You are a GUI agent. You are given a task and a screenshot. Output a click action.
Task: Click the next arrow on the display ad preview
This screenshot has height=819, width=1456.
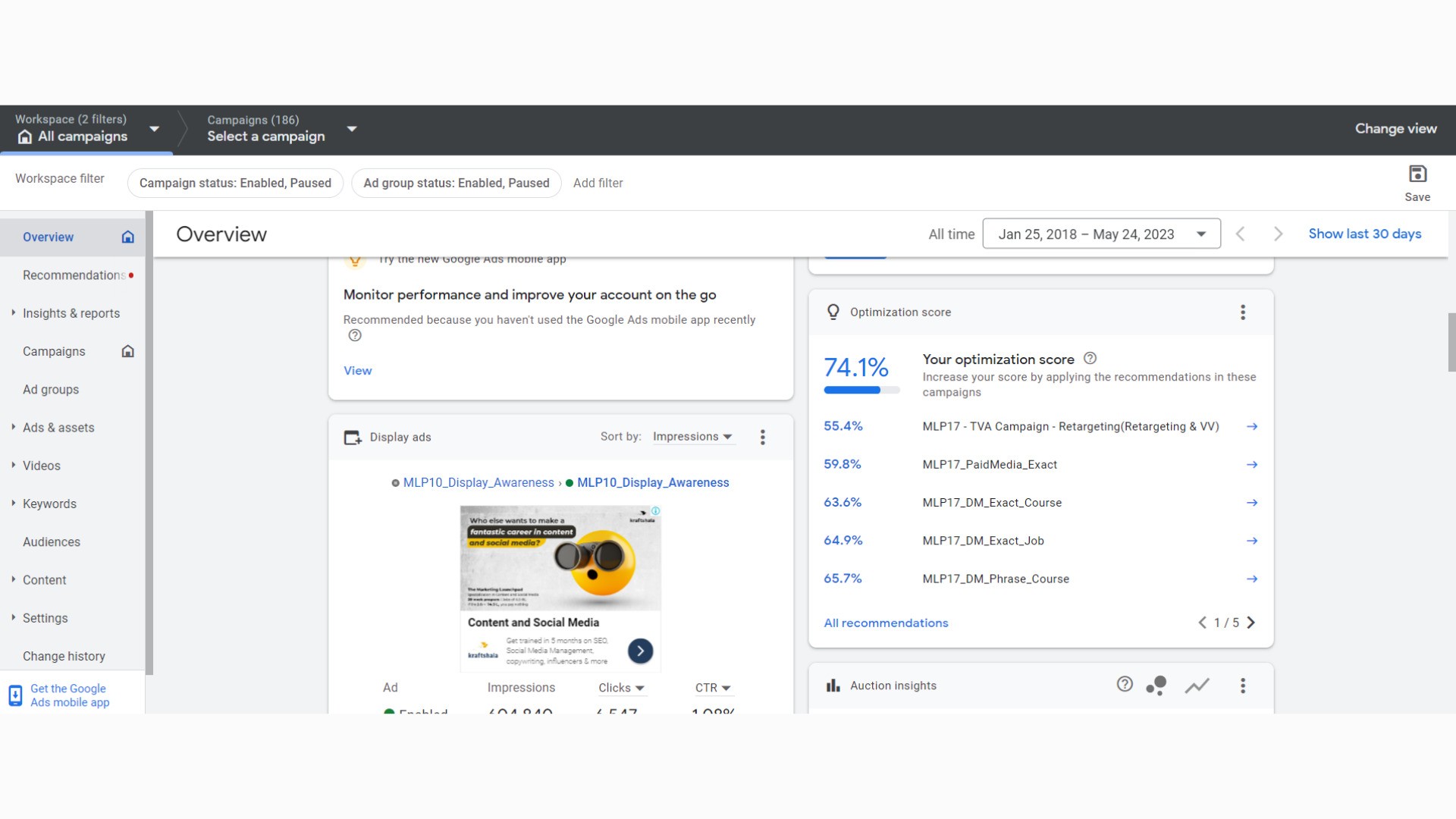point(640,651)
